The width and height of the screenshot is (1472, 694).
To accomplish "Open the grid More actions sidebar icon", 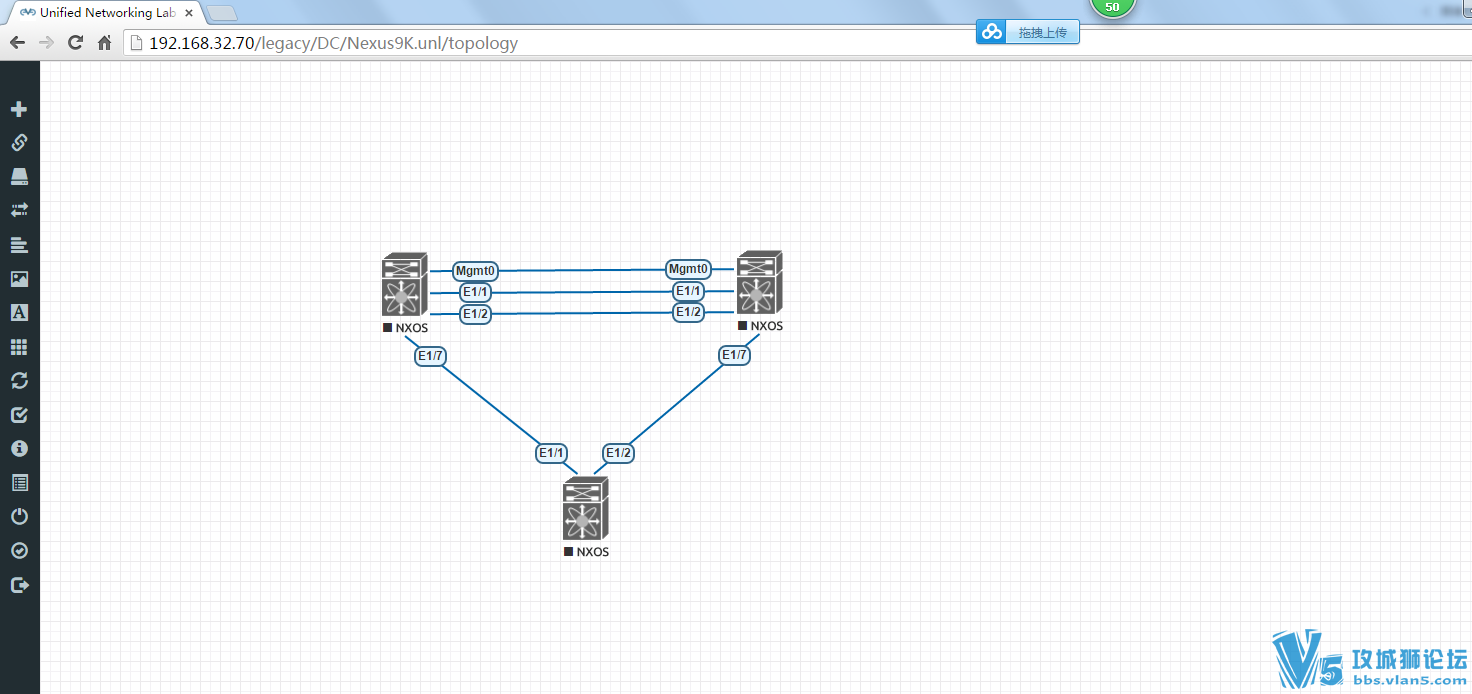I will tap(19, 347).
